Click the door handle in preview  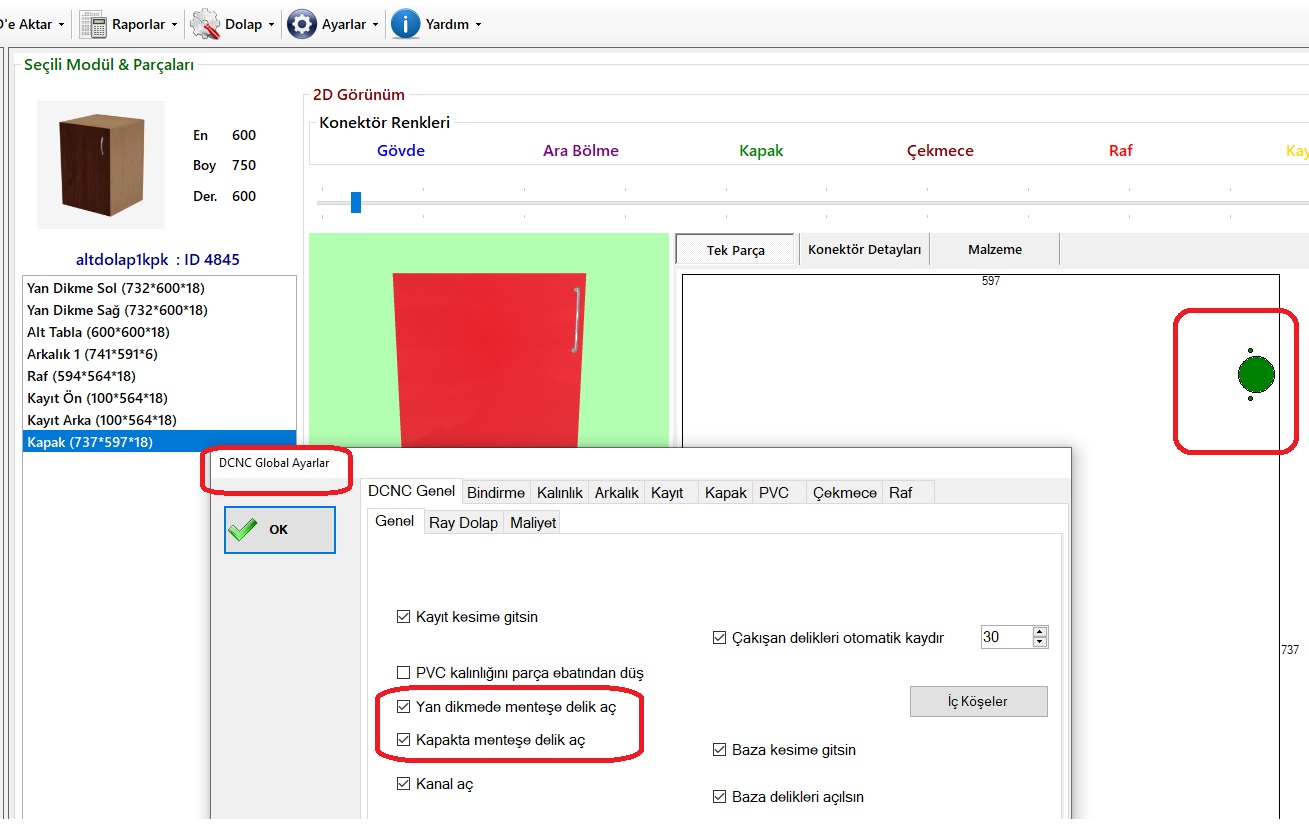point(576,320)
